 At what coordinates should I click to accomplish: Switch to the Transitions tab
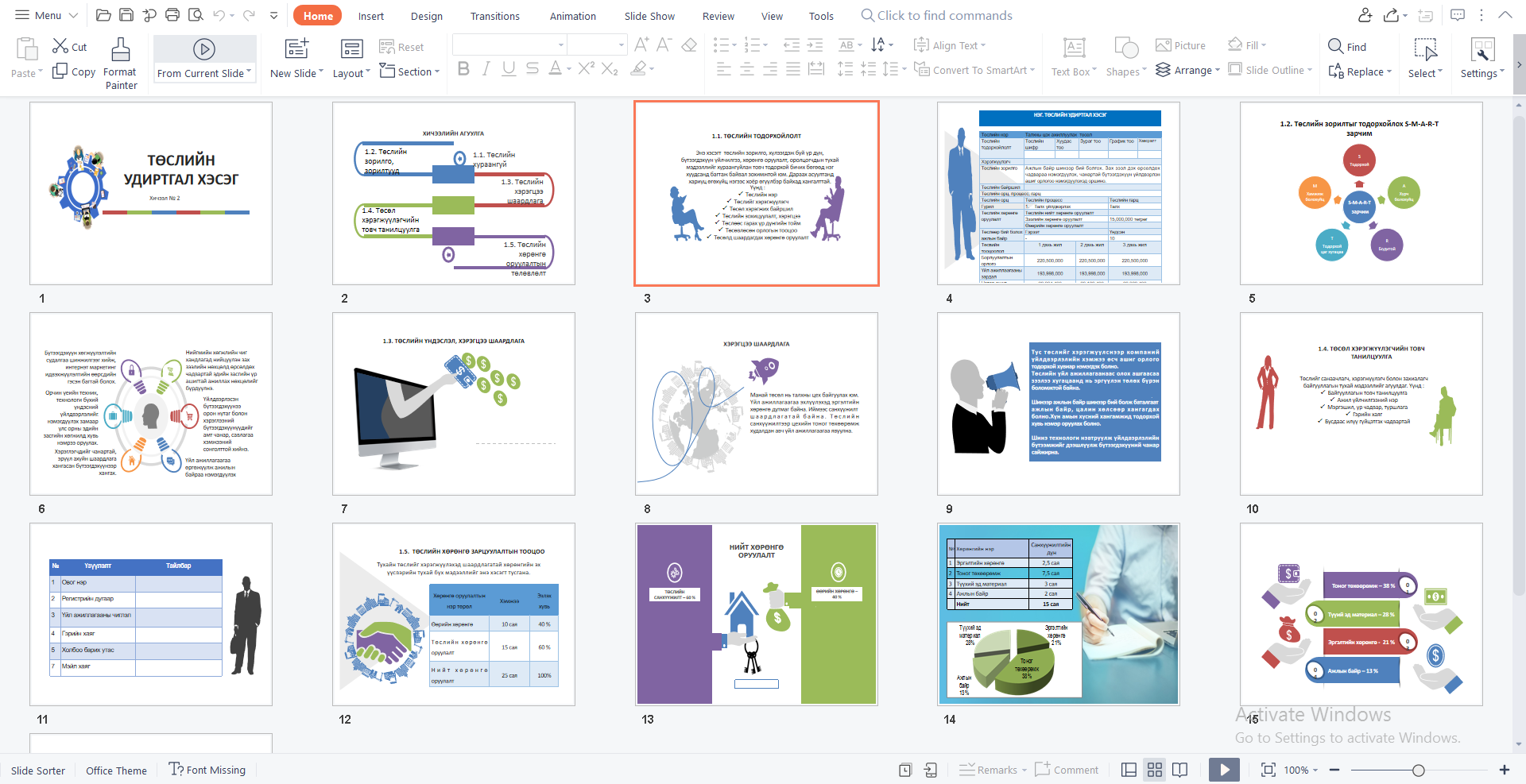click(x=495, y=16)
